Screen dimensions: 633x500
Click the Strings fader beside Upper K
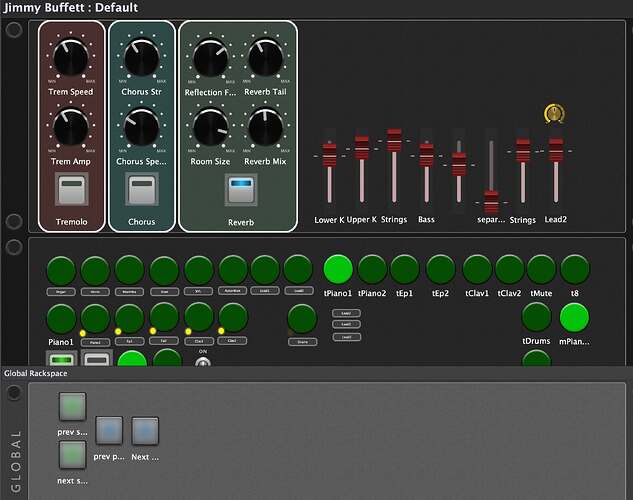(394, 140)
